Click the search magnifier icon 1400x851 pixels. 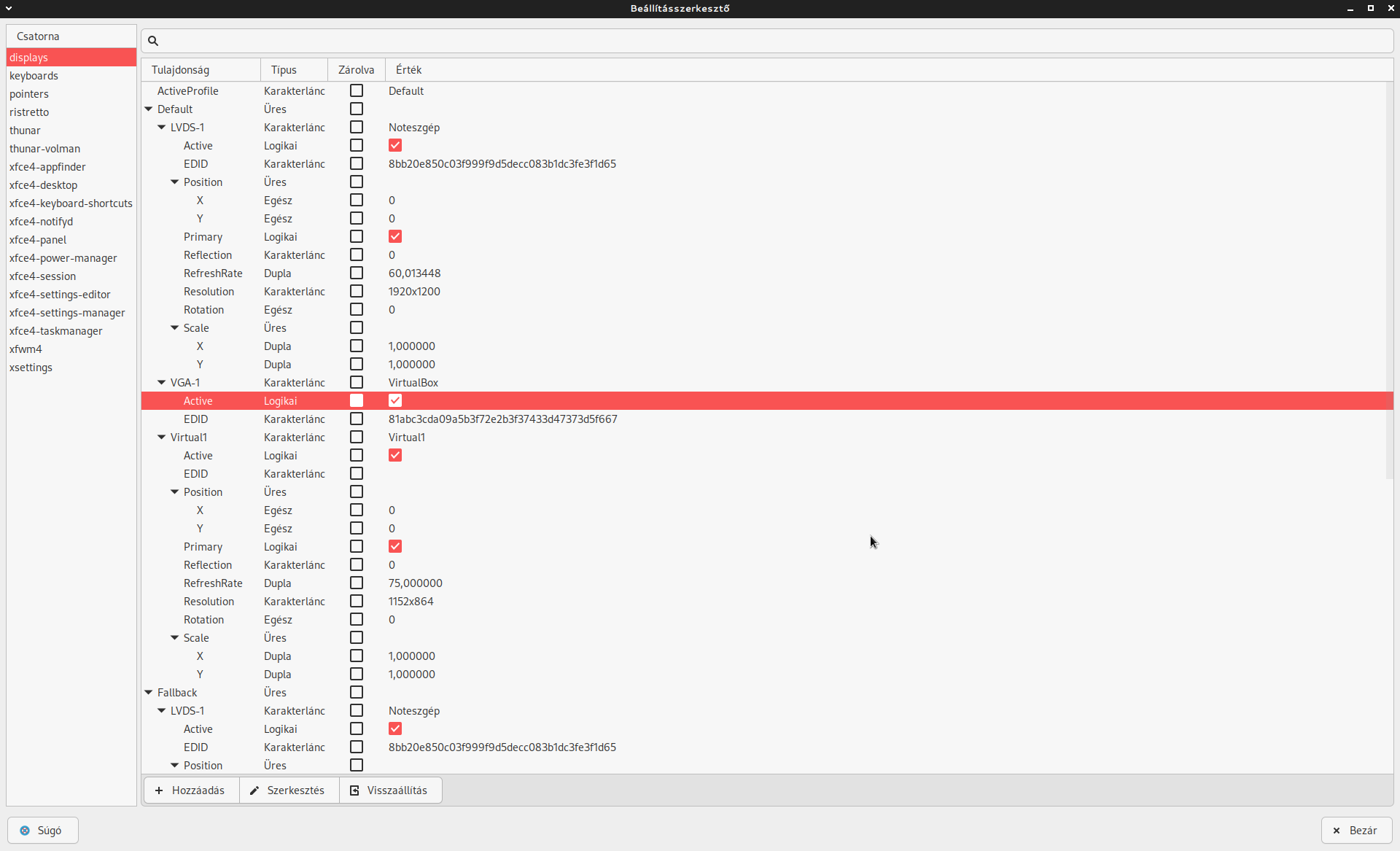[153, 41]
